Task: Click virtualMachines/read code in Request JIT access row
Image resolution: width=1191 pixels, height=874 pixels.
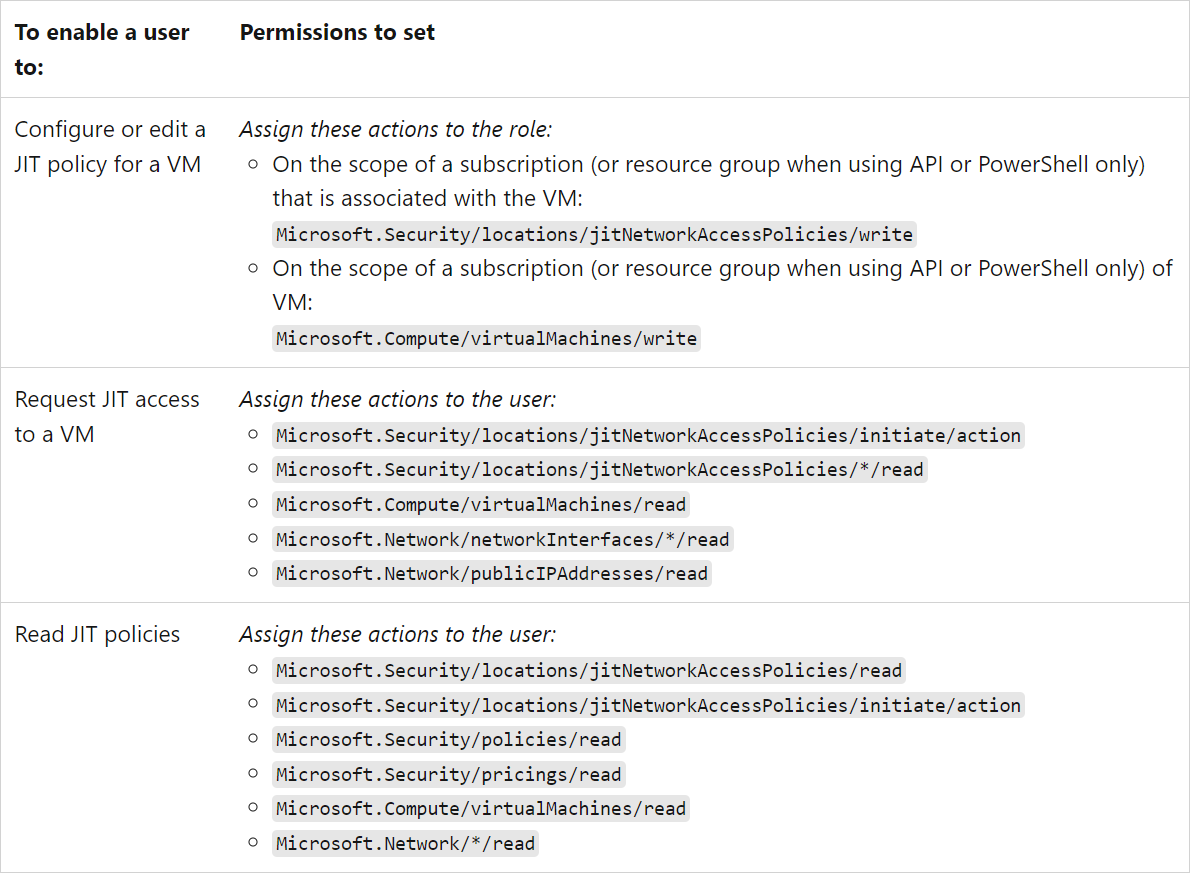Action: click(481, 505)
